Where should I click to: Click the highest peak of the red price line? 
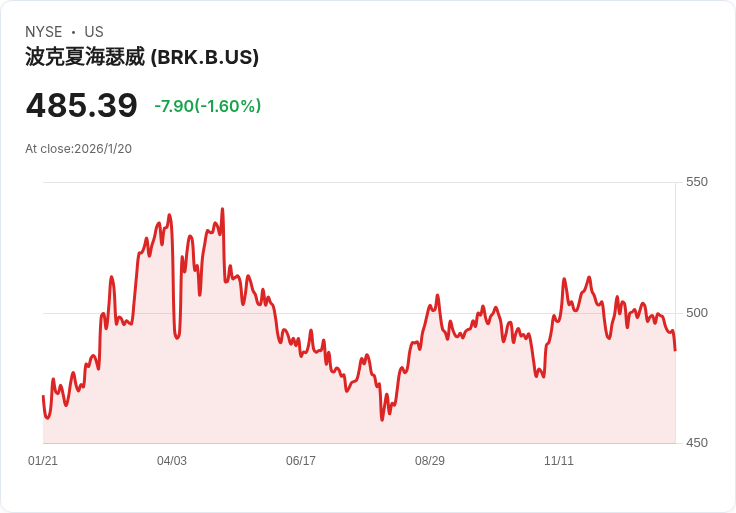[x=222, y=210]
